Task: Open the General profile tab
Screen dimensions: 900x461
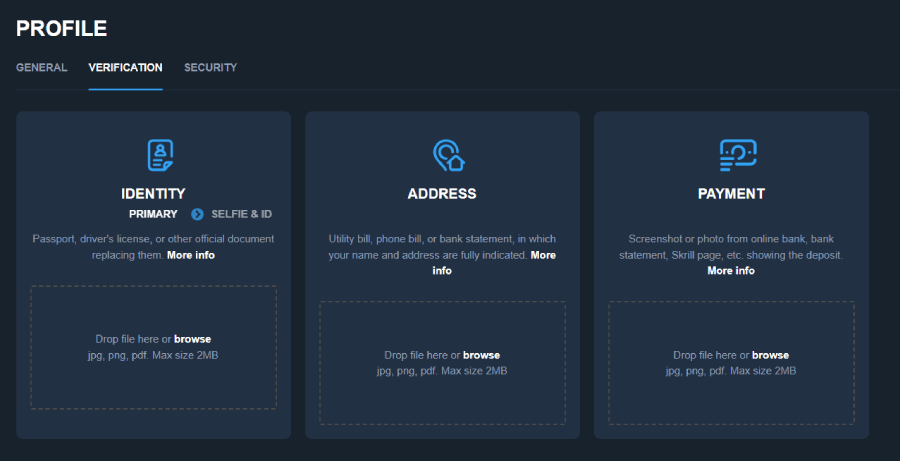Action: pyautogui.click(x=41, y=68)
